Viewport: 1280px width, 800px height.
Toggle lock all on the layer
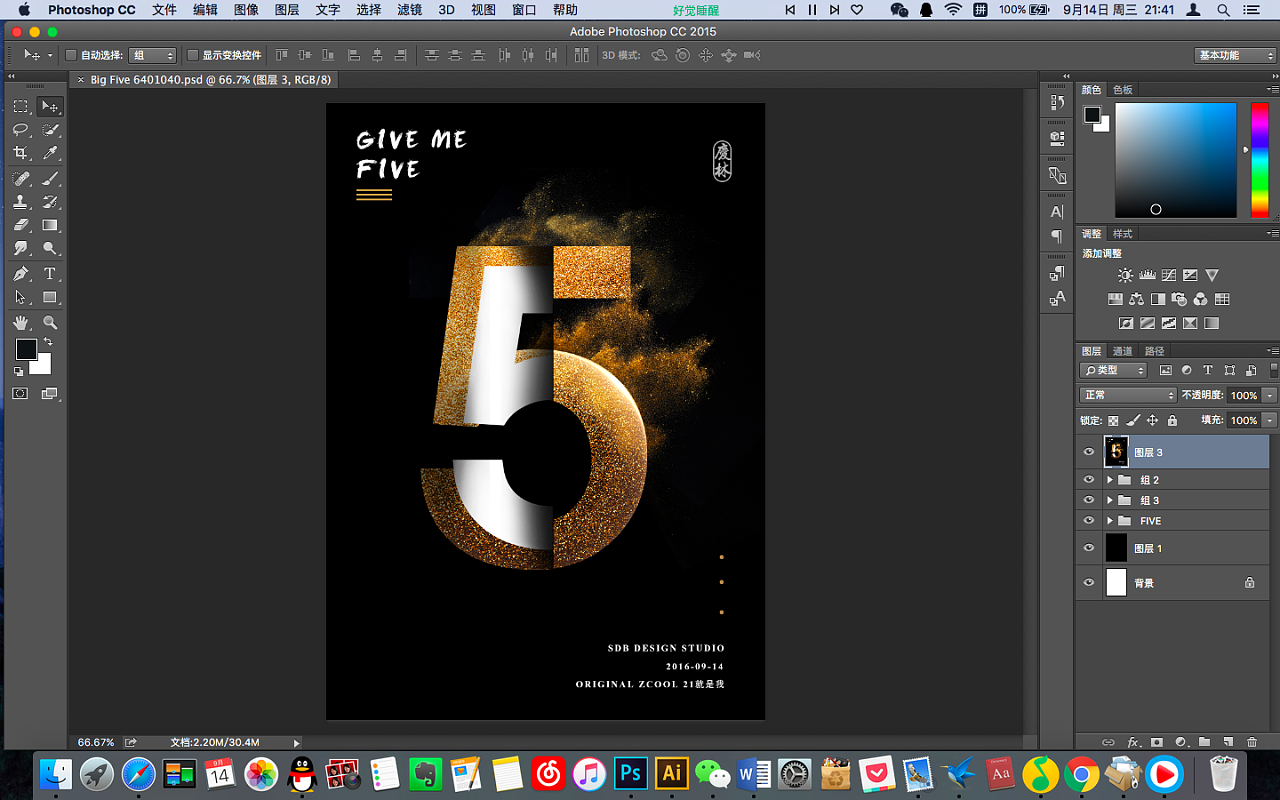1172,421
